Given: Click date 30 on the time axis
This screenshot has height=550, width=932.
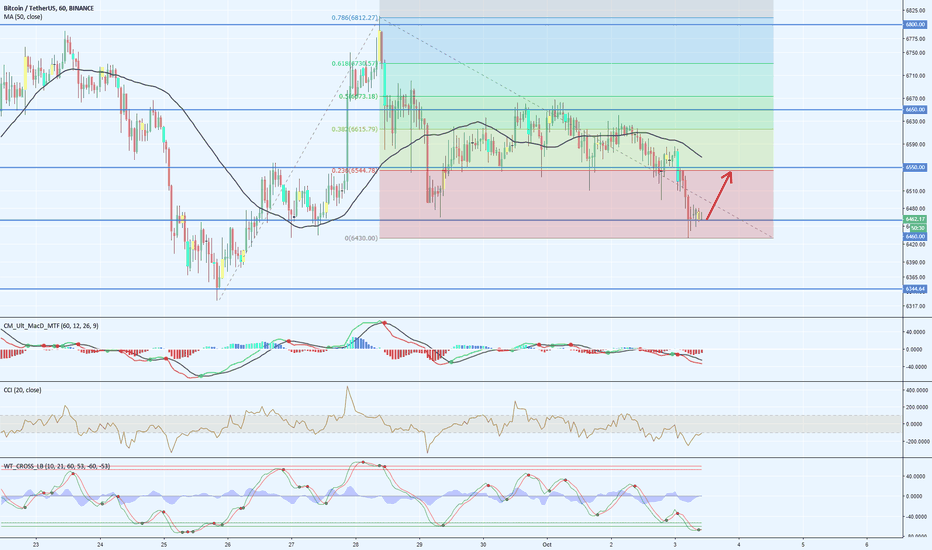Looking at the screenshot, I should pos(483,544).
